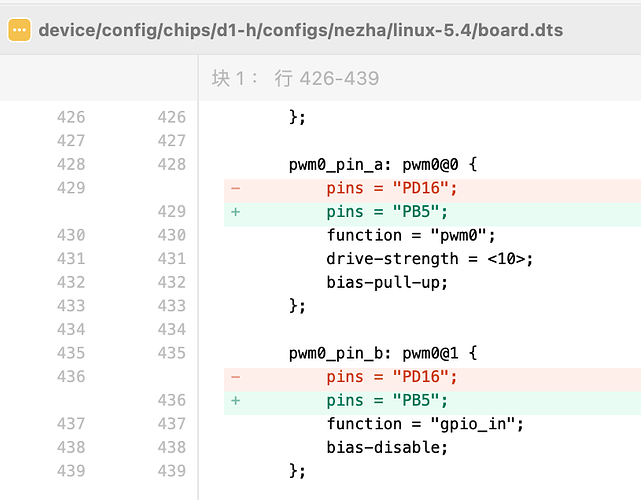
Task: Click the minus marker on removed line 429
Action: pos(235,188)
